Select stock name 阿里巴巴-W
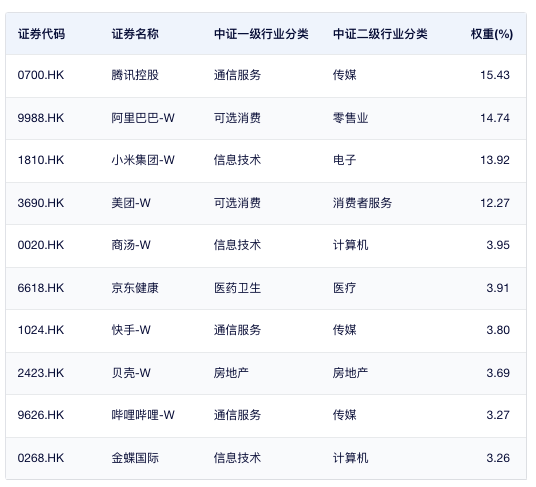 click(143, 118)
